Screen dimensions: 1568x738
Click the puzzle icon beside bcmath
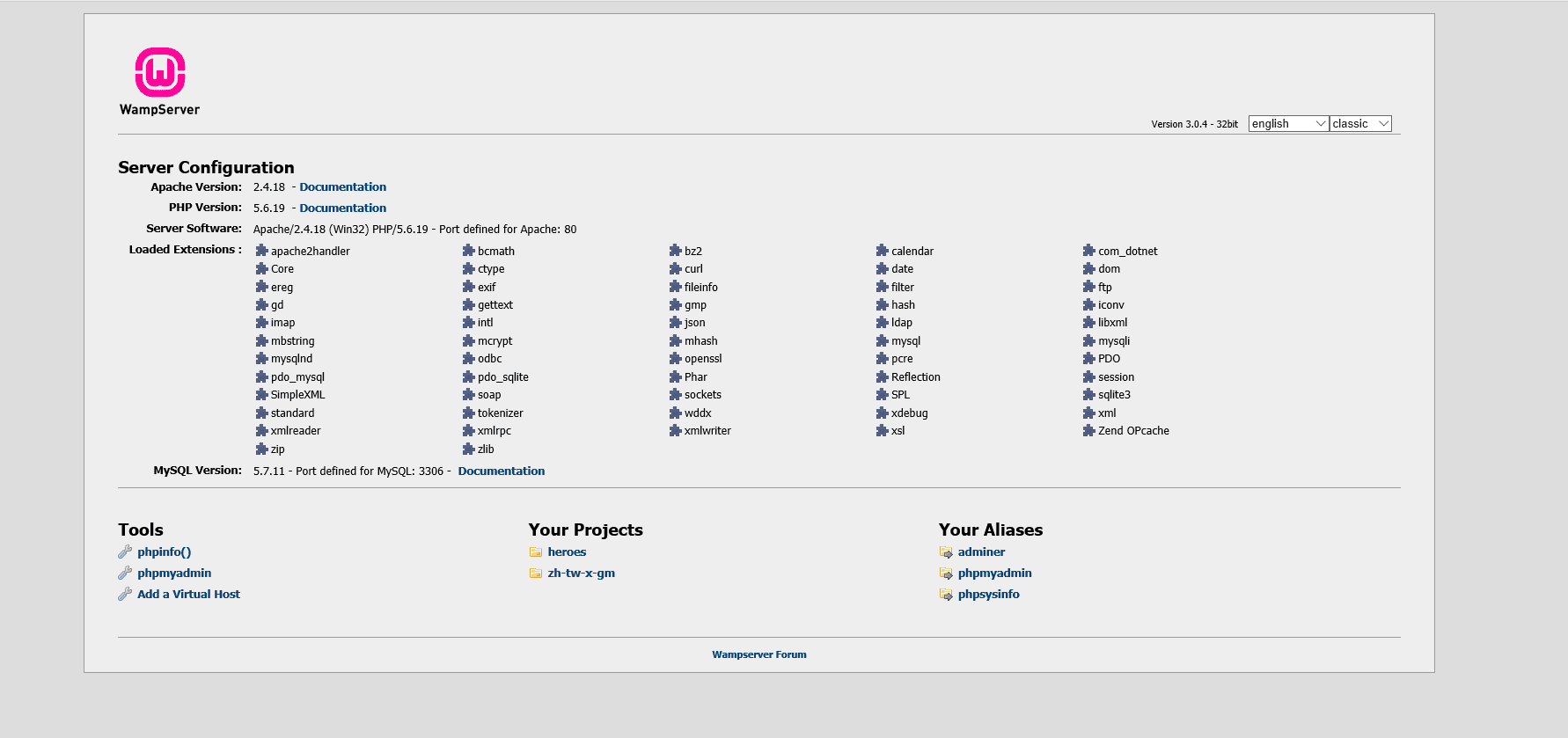click(x=468, y=251)
